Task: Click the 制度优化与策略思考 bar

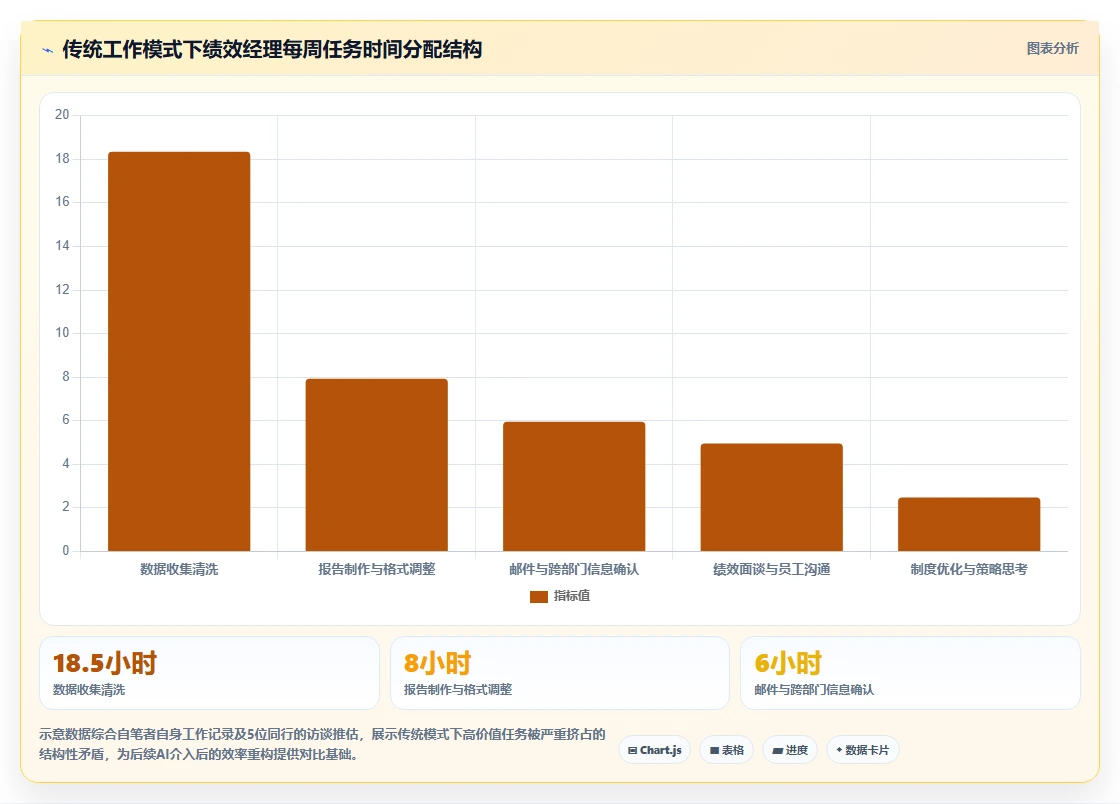Action: 969,524
